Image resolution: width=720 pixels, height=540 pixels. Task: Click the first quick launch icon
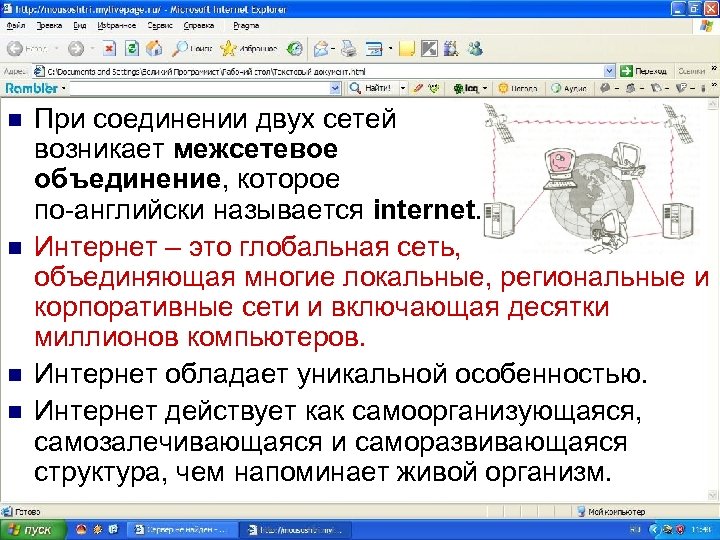[x=81, y=529]
